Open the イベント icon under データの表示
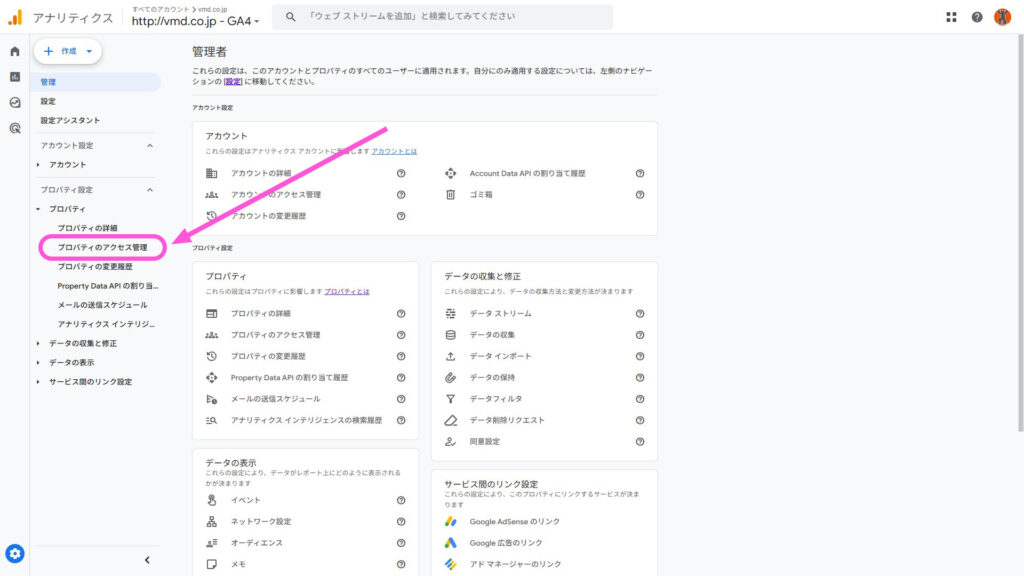 coord(214,499)
